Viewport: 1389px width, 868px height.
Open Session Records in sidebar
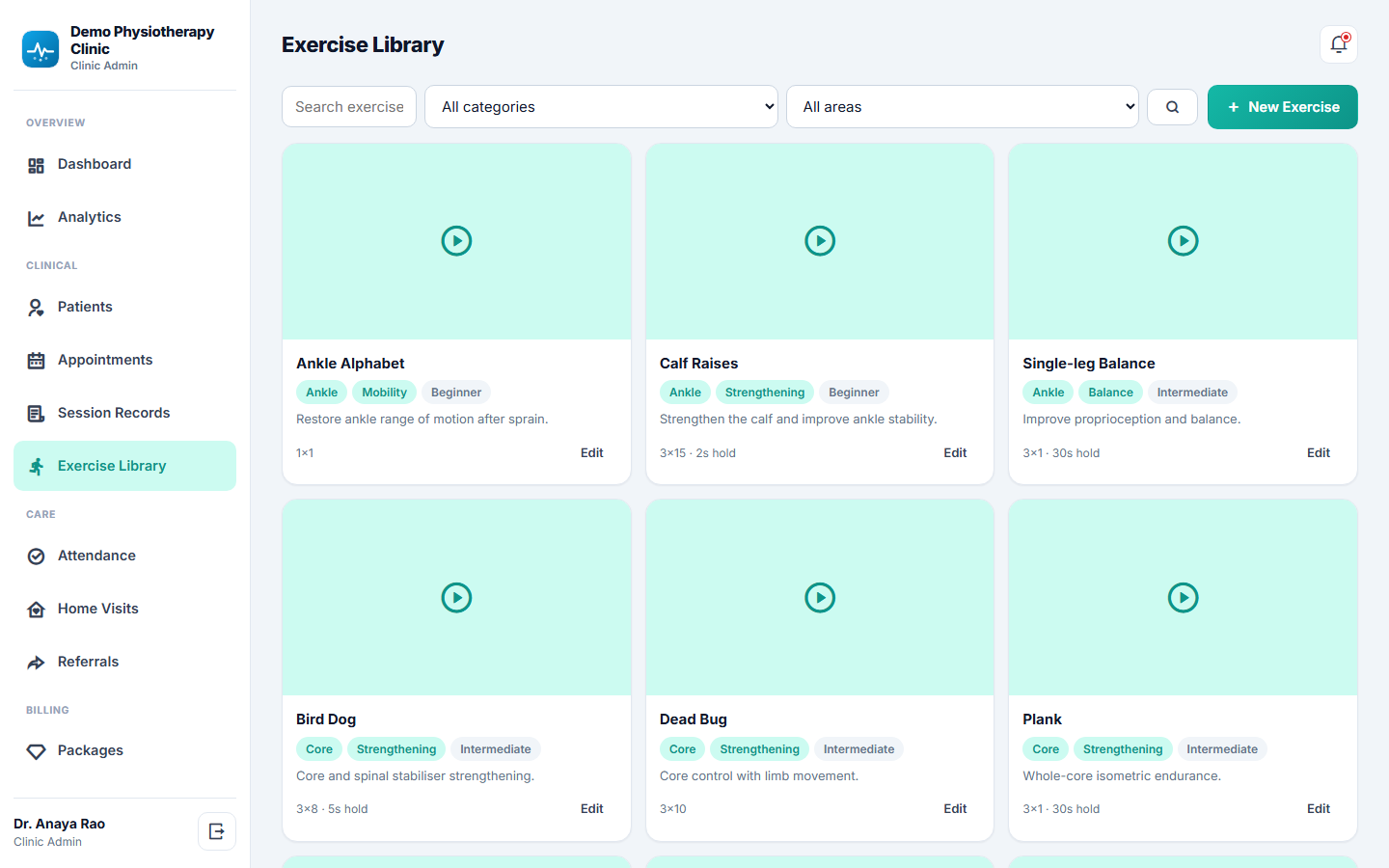coord(124,414)
